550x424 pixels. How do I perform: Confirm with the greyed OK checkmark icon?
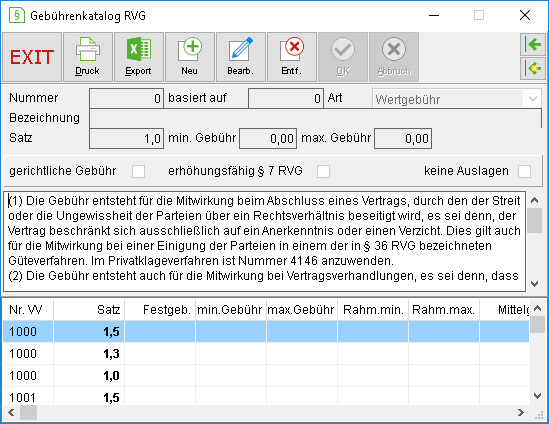tap(343, 57)
